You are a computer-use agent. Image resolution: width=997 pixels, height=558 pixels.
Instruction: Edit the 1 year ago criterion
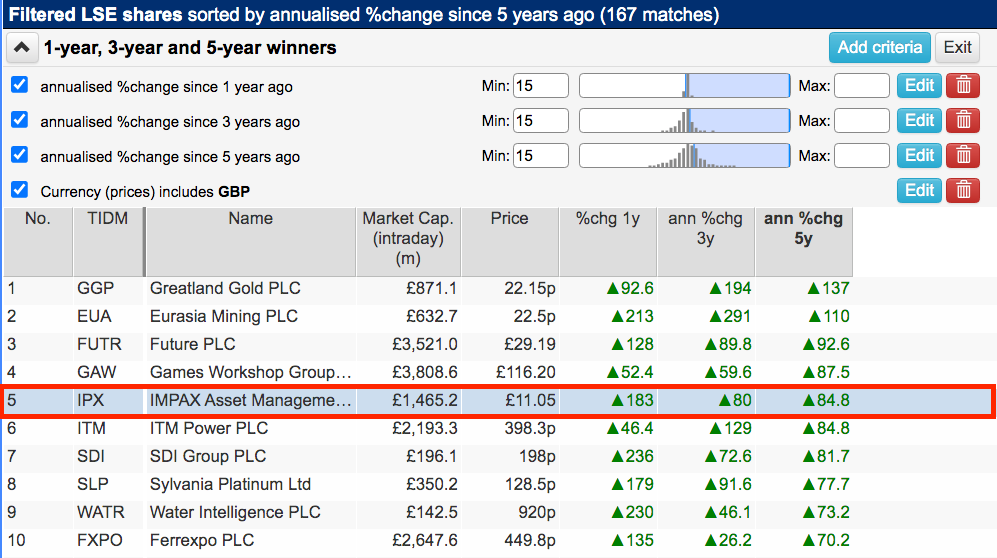[x=919, y=85]
